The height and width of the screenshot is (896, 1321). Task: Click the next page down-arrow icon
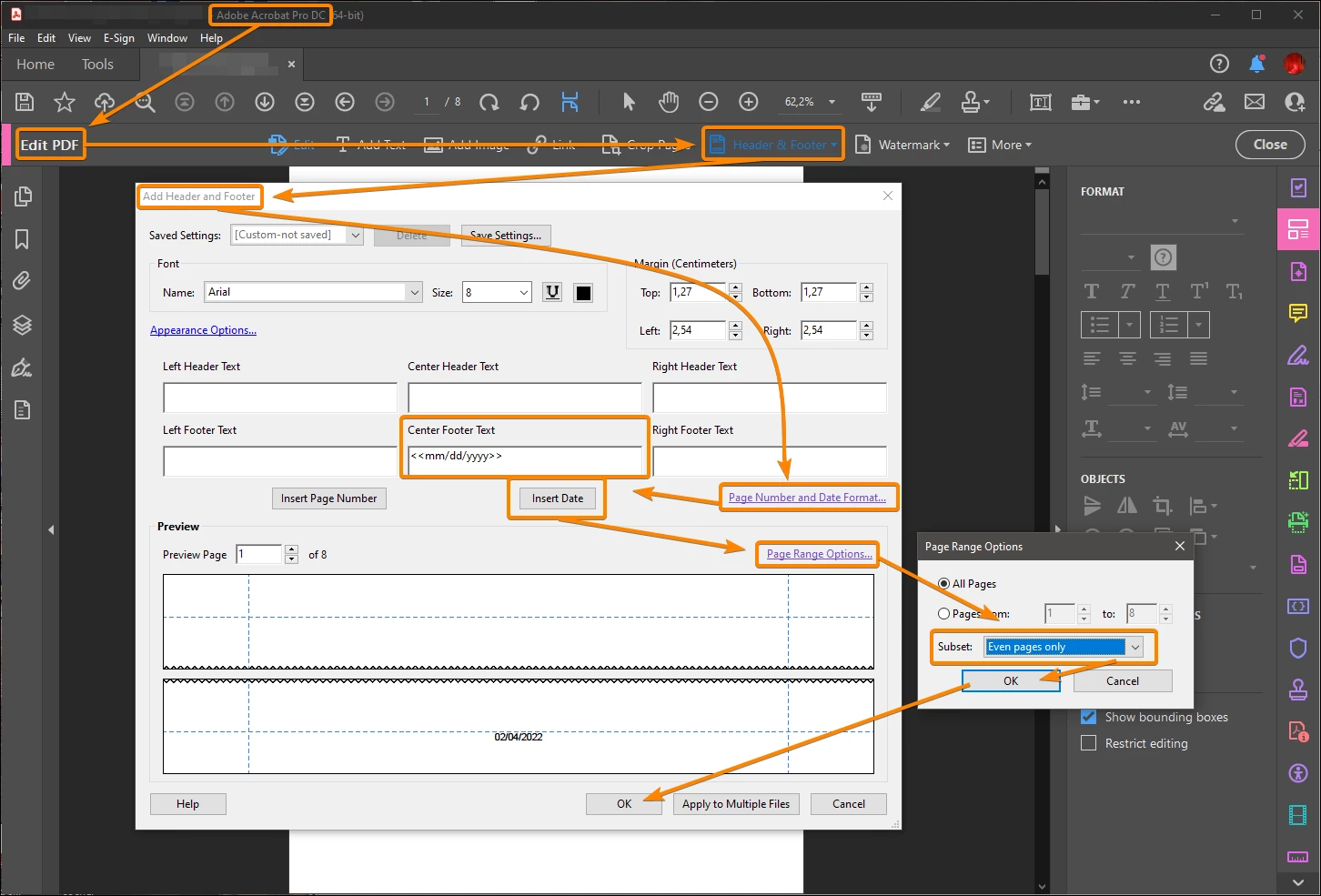(265, 102)
